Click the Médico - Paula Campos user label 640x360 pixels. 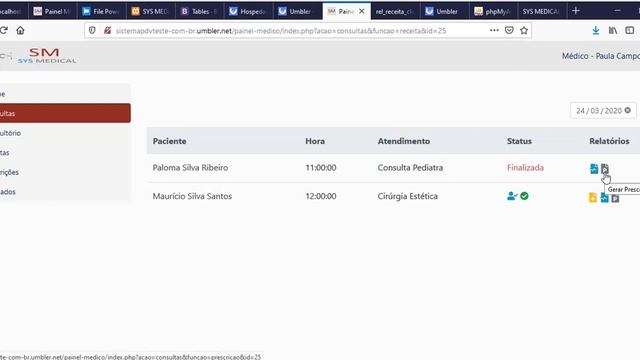click(x=601, y=56)
